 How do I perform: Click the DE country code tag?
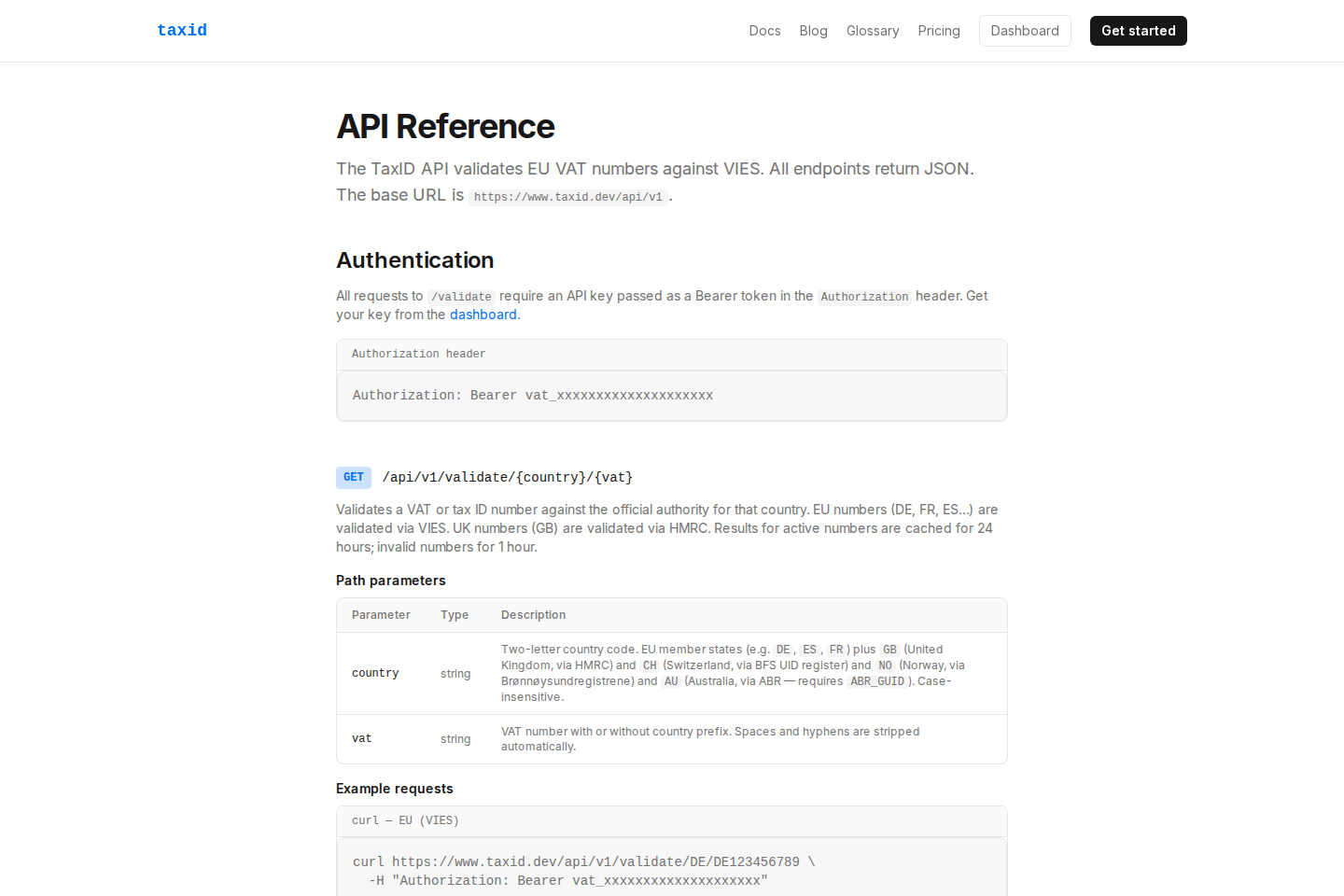[783, 650]
